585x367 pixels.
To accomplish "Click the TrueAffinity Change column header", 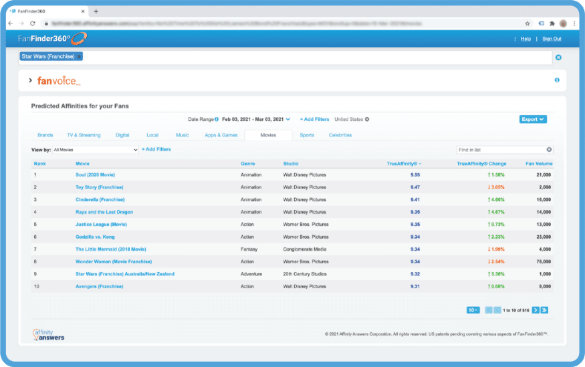I will 482,164.
